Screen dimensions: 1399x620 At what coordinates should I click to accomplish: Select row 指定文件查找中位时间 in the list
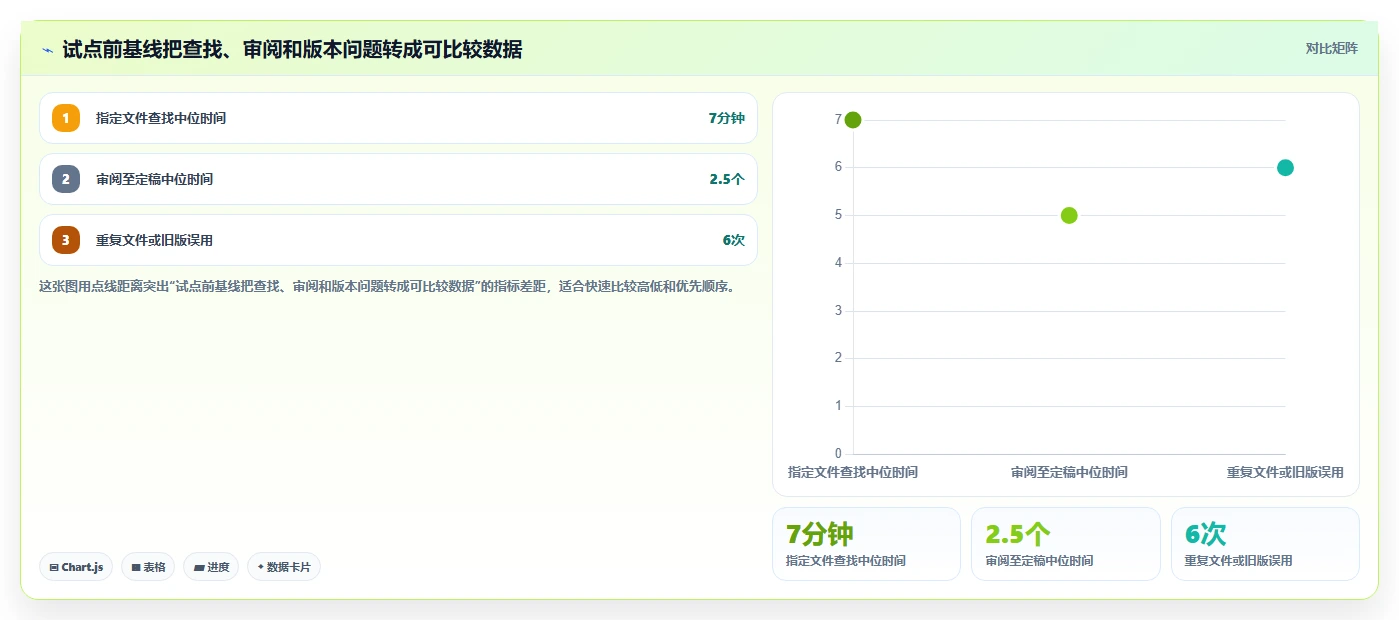coord(398,118)
